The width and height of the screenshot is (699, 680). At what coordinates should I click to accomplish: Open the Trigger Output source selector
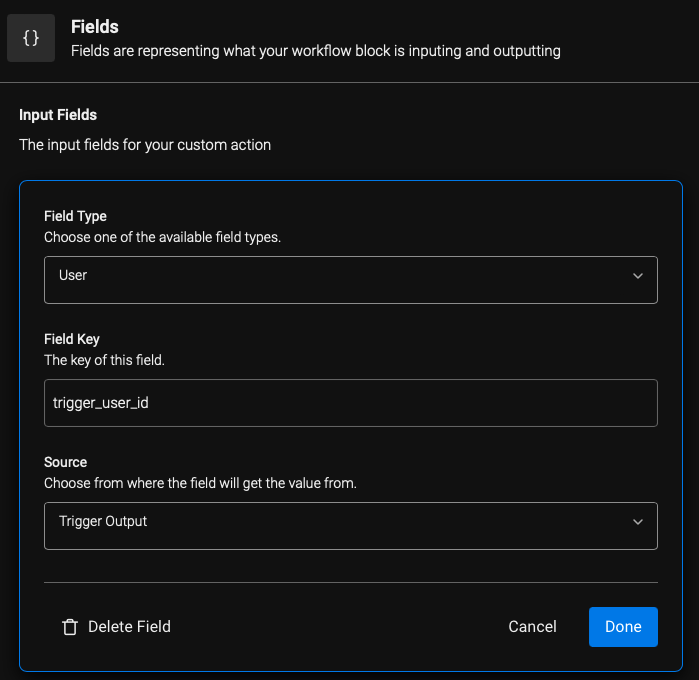(x=351, y=526)
